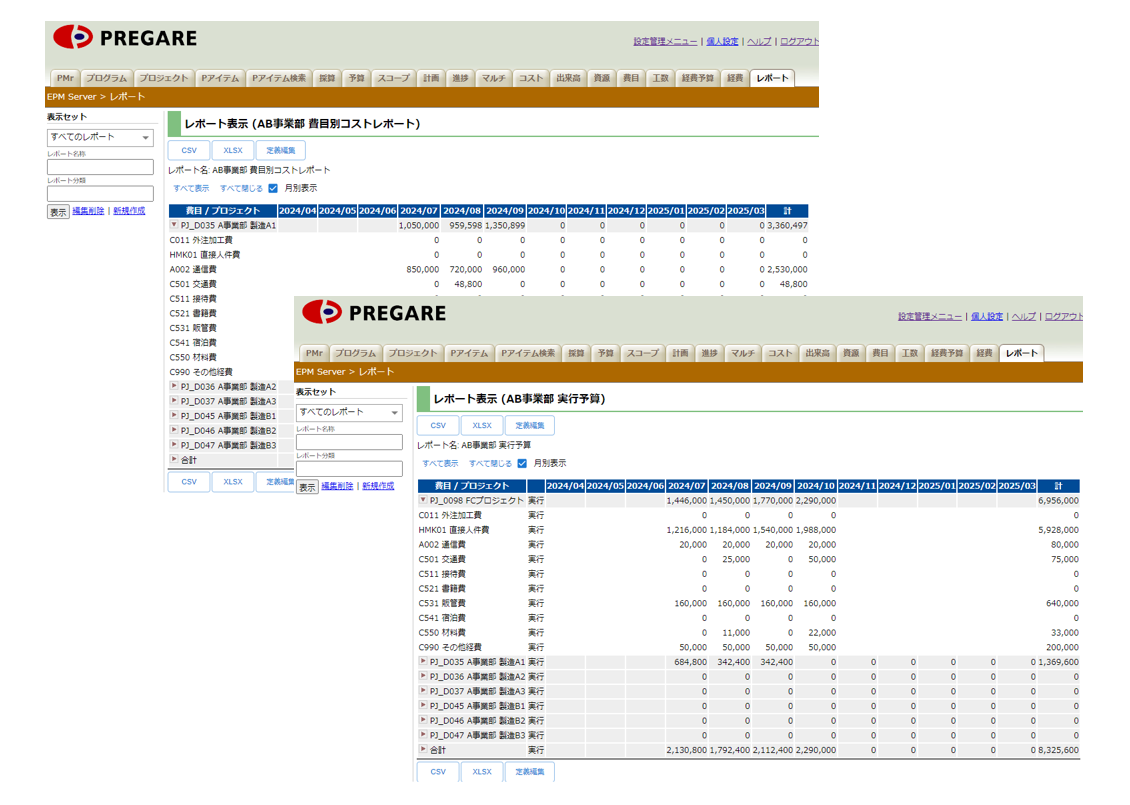Screen dimensions: 1130x805
Task: Click ログアウト link in the 実行予算 window
Action: (1064, 317)
